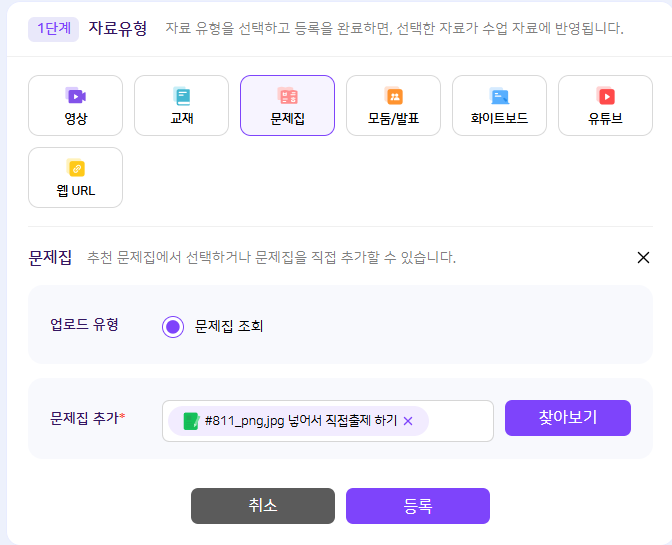Click the green file icon in attached workbook

pyautogui.click(x=191, y=421)
